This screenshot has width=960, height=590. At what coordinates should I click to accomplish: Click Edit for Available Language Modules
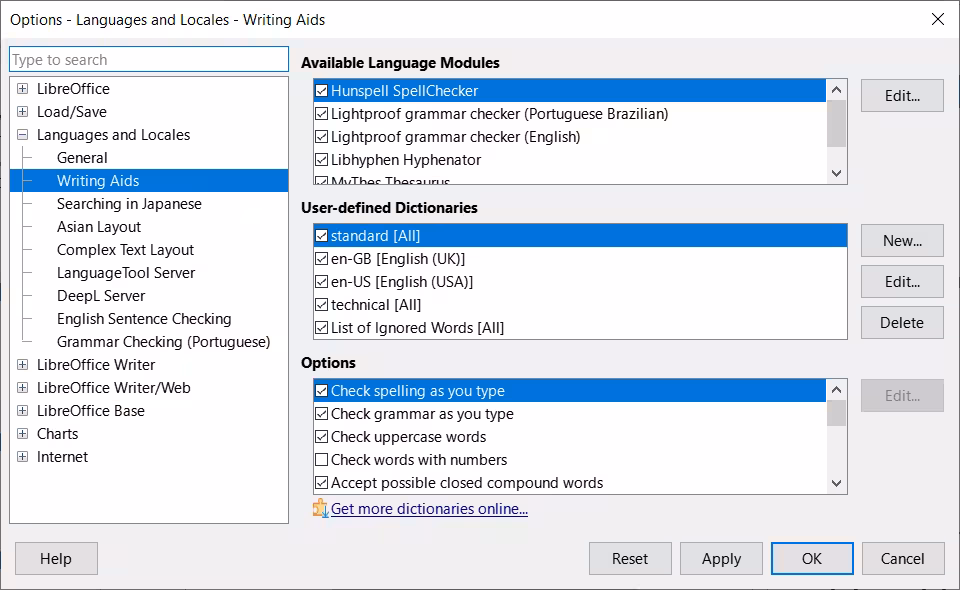(x=902, y=95)
